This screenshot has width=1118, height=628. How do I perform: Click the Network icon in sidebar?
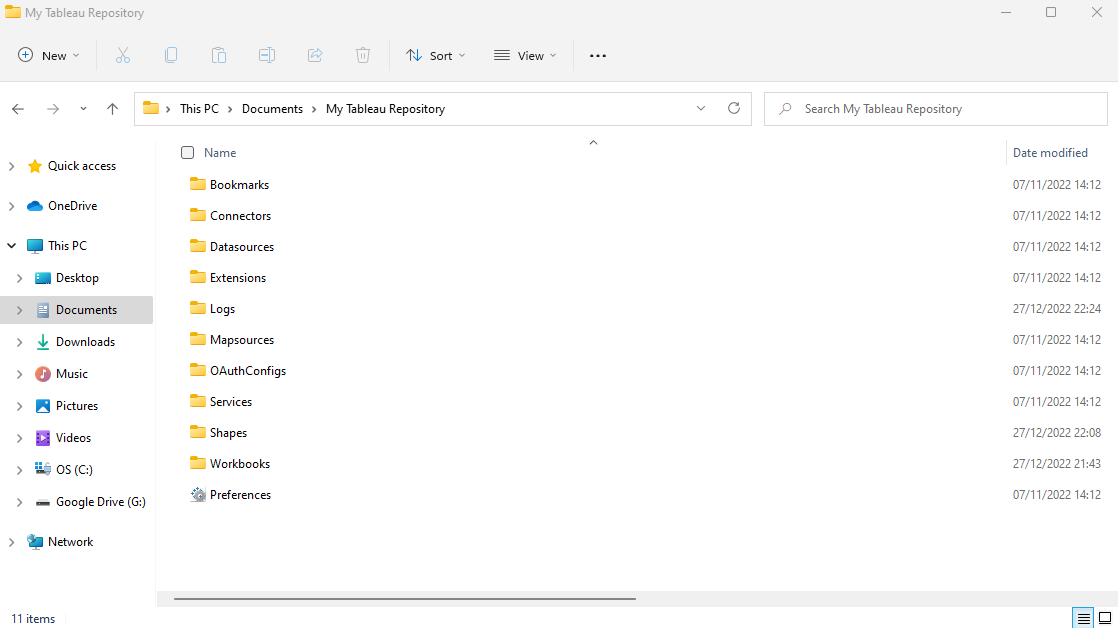coord(35,542)
